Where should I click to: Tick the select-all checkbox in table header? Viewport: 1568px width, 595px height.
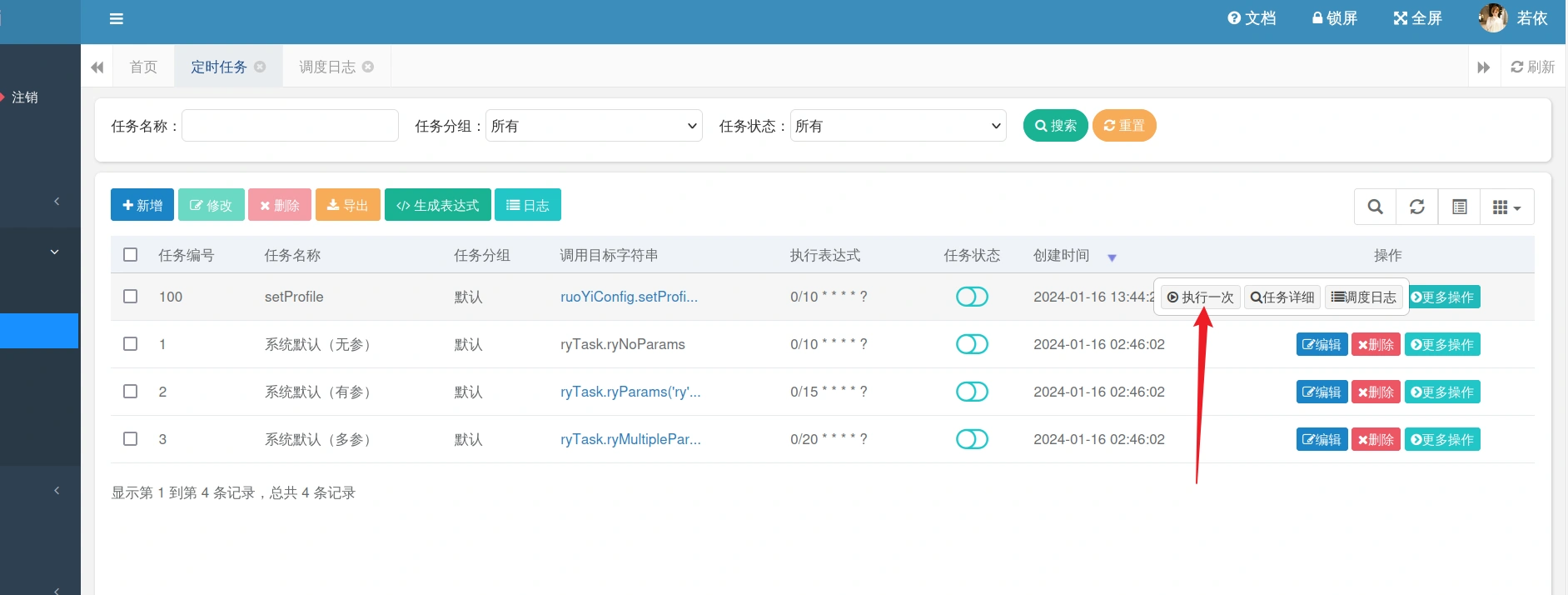[131, 255]
